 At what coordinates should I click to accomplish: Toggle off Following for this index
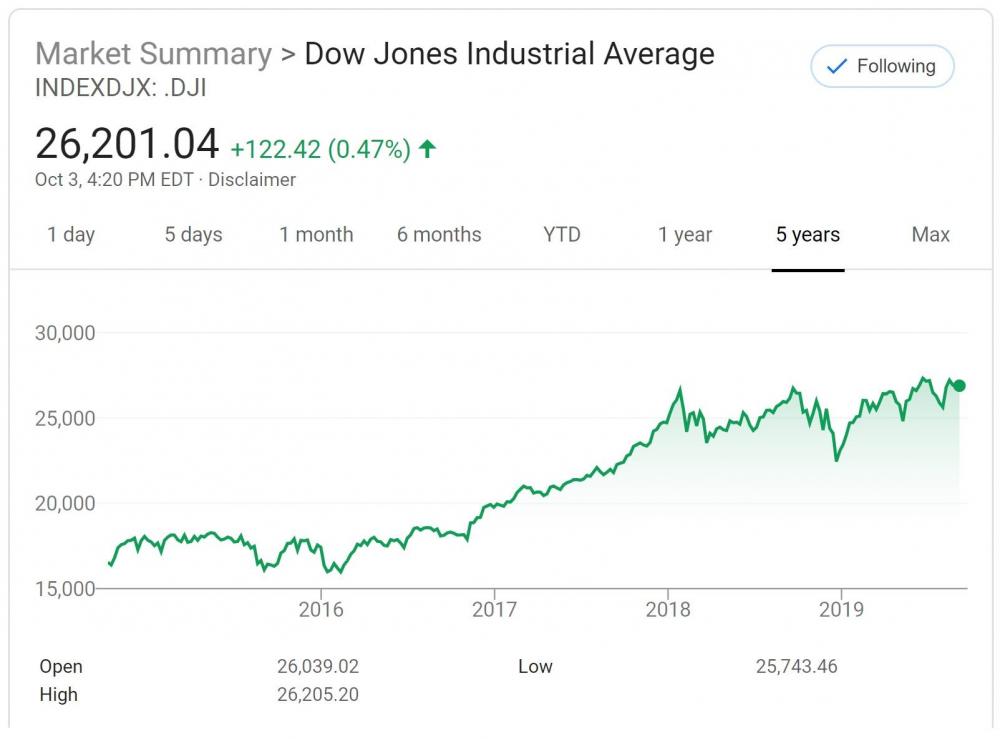[x=880, y=67]
